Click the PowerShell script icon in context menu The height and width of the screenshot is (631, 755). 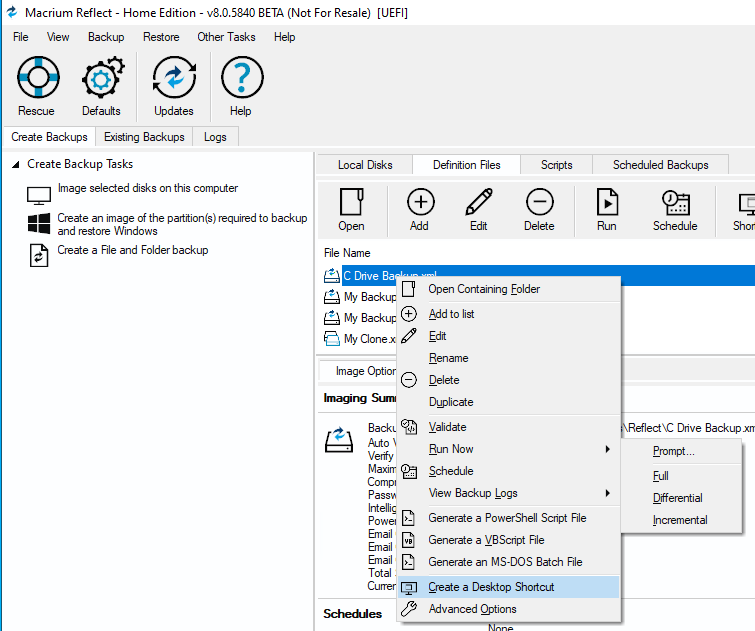[x=408, y=518]
